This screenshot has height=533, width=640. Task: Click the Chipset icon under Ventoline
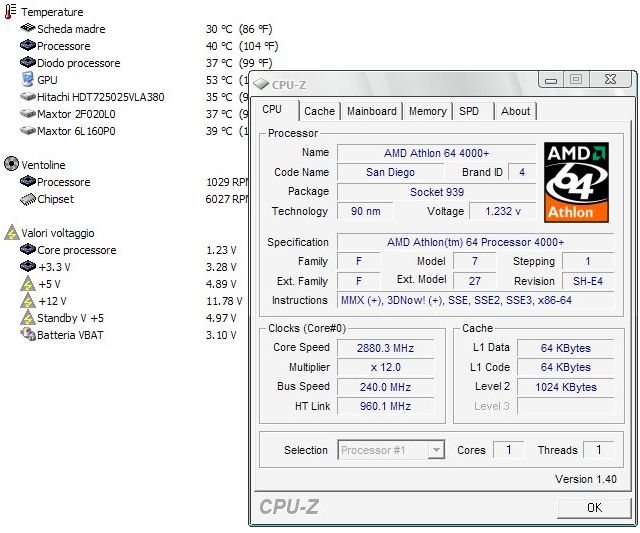(x=28, y=199)
